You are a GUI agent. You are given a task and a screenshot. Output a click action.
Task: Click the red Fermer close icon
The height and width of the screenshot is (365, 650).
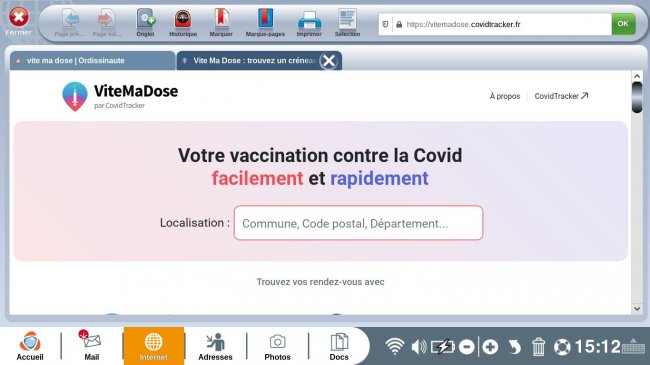[x=19, y=17]
